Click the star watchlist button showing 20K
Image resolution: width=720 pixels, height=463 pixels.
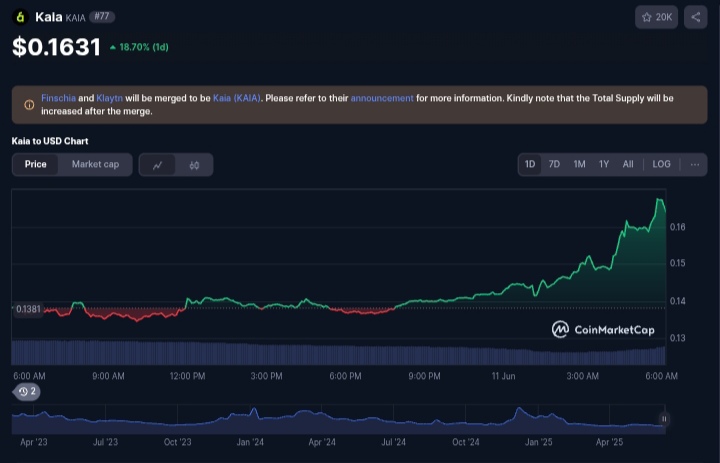(x=657, y=17)
